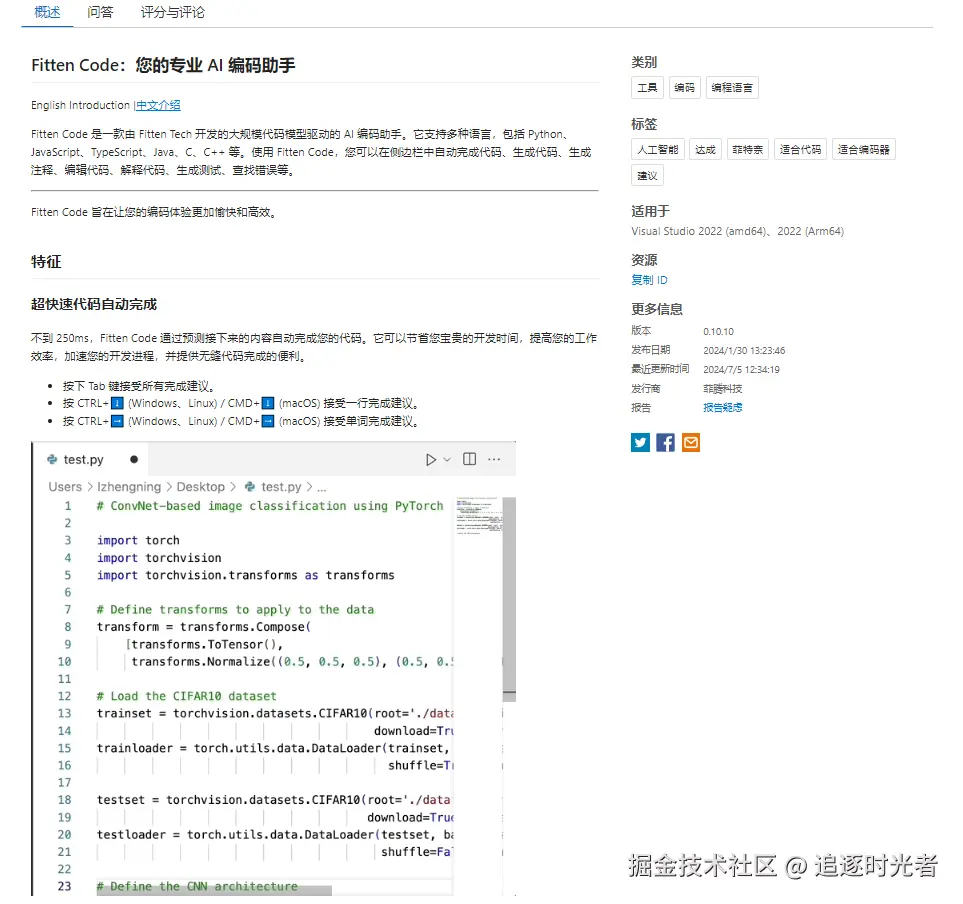The image size is (963, 904).
Task: Click the breadcrumb trailing ellipsis
Action: pos(321,488)
